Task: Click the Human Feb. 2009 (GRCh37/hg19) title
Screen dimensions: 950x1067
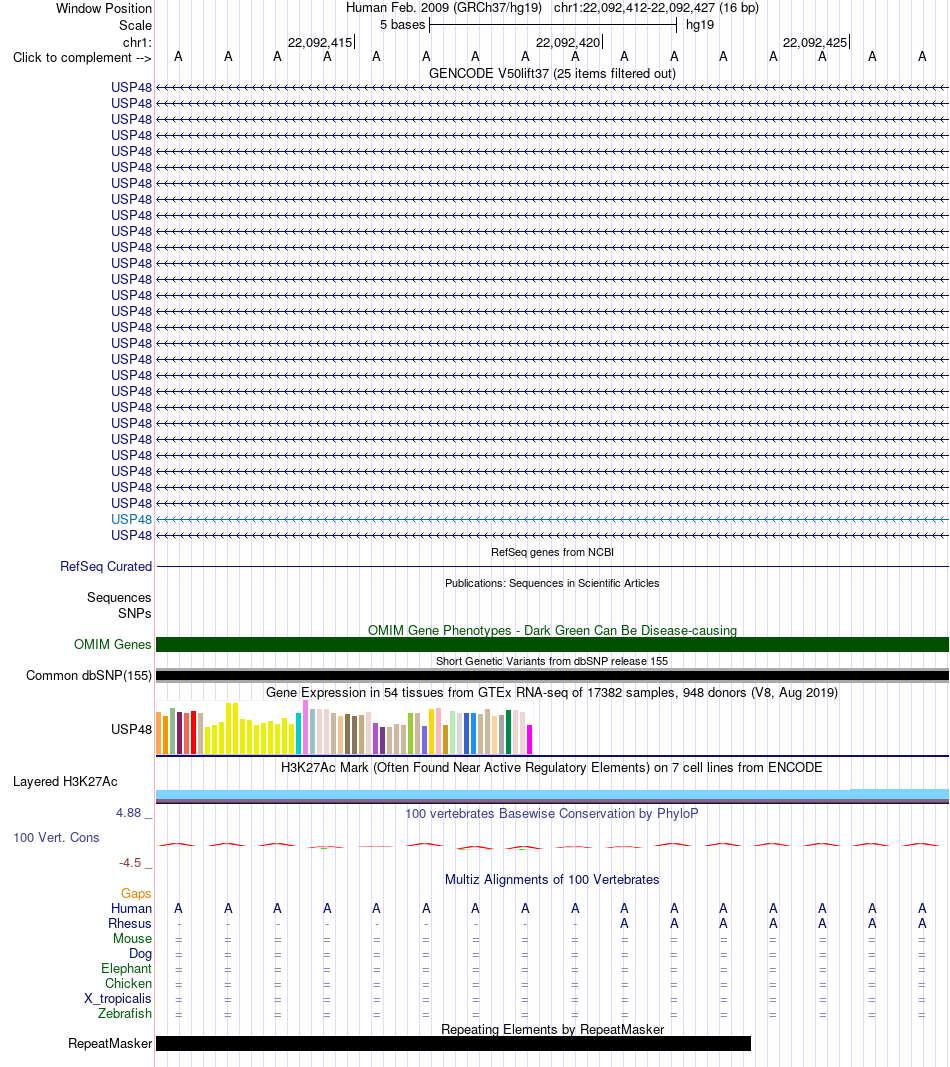Action: [x=444, y=8]
